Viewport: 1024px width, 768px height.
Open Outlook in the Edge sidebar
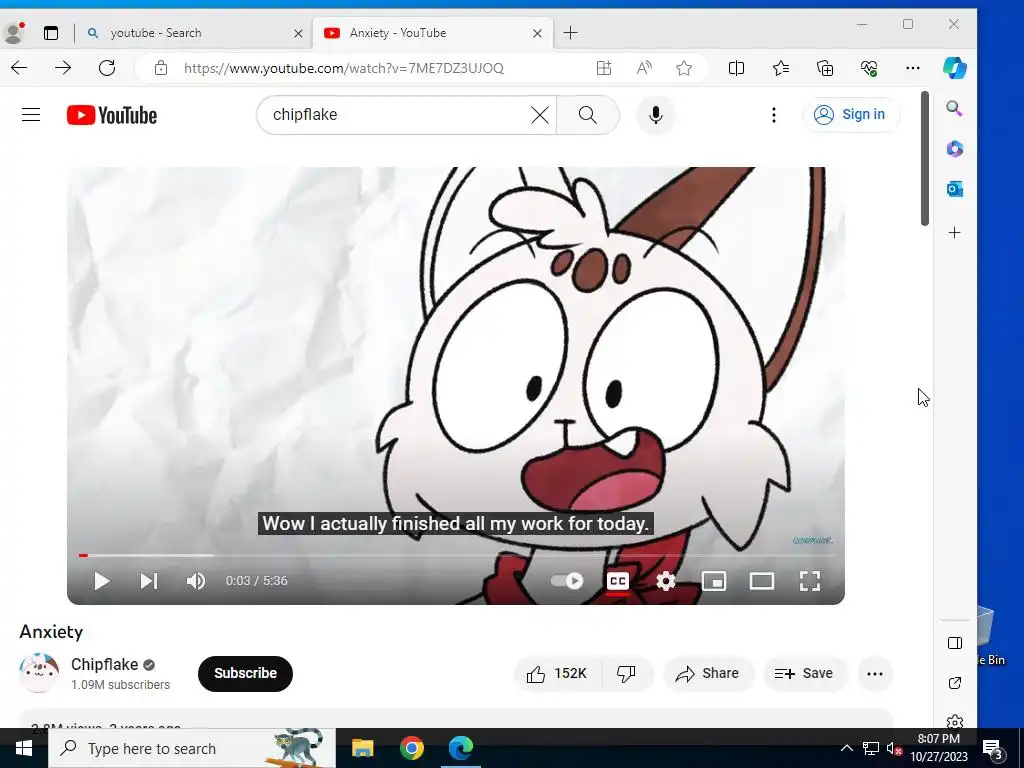pos(954,189)
